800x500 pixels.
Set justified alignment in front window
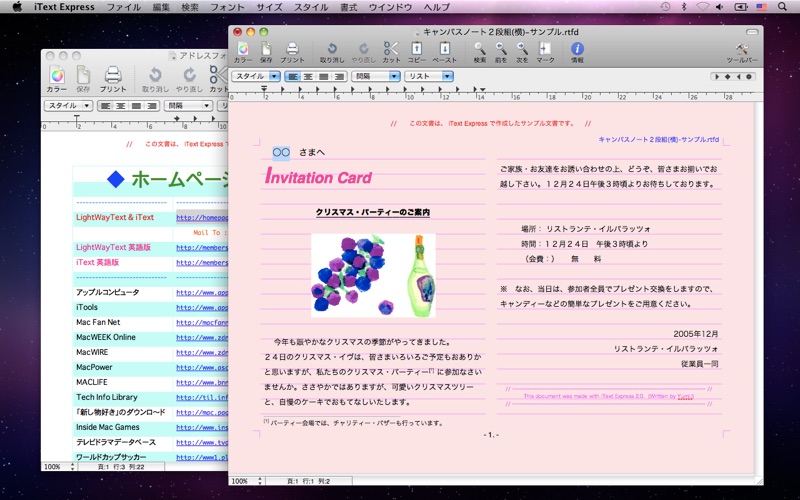323,77
